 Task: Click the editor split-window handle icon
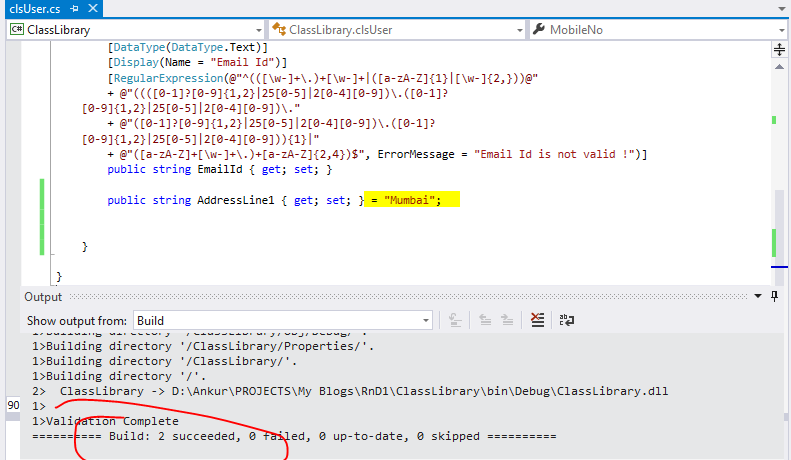point(779,49)
